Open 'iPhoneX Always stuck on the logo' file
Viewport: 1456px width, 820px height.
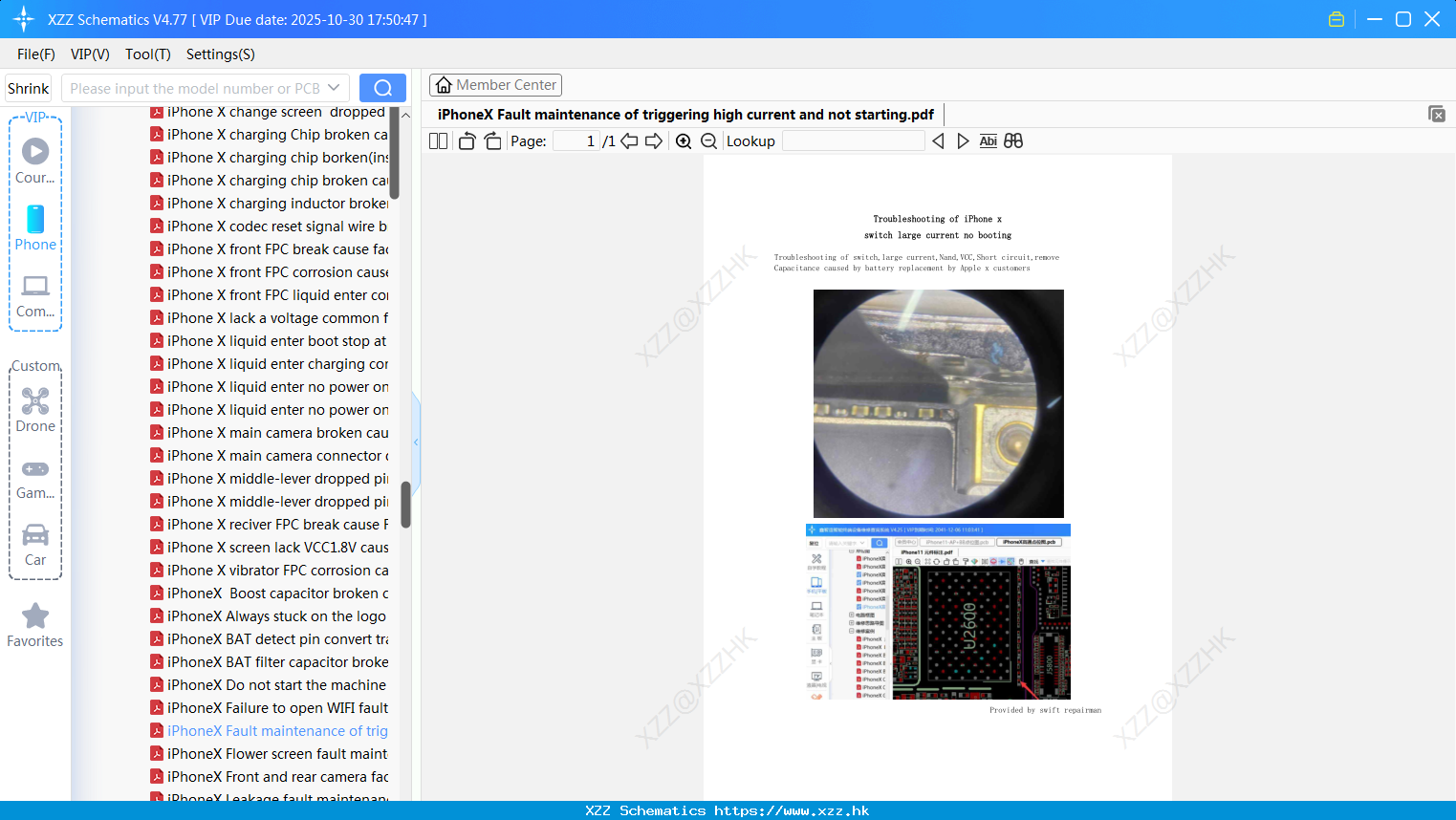pos(270,616)
